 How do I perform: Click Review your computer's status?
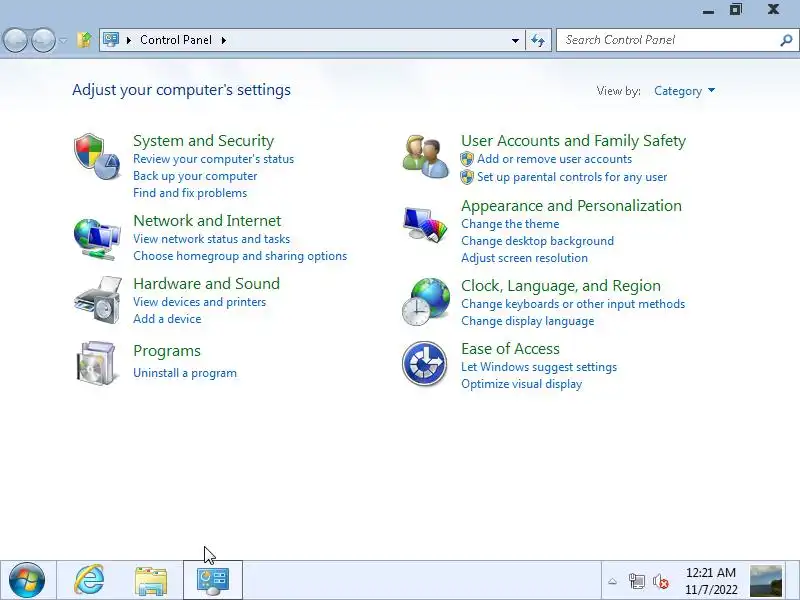213,159
